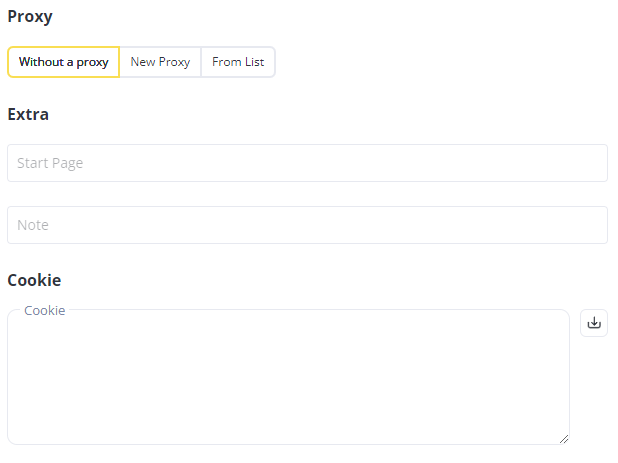Image resolution: width=618 pixels, height=463 pixels.
Task: Click the small Cookie label on textarea border
Action: [x=45, y=311]
